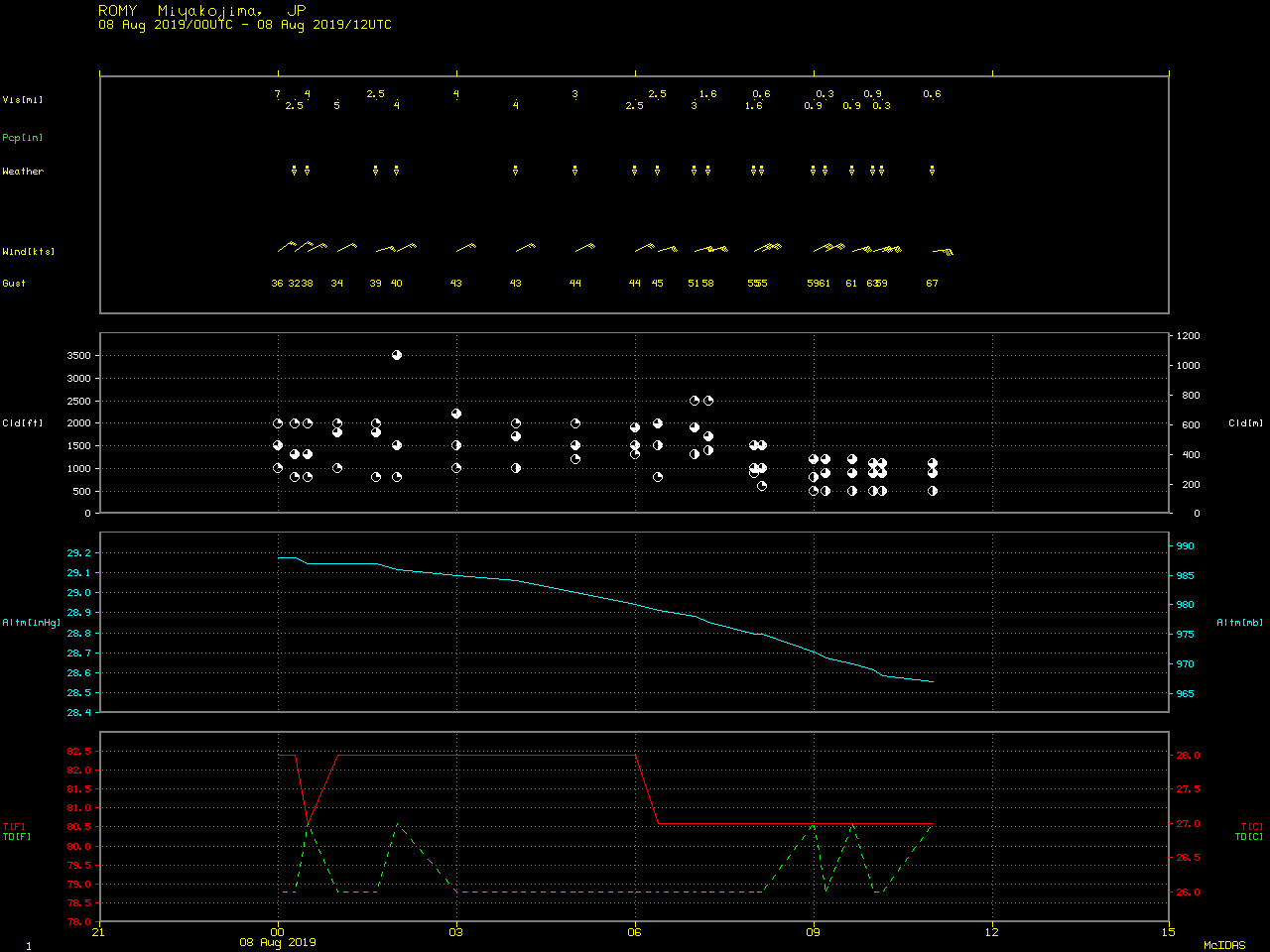Click the visibility value 7 at 00 UTC
The height and width of the screenshot is (952, 1270).
(x=278, y=94)
